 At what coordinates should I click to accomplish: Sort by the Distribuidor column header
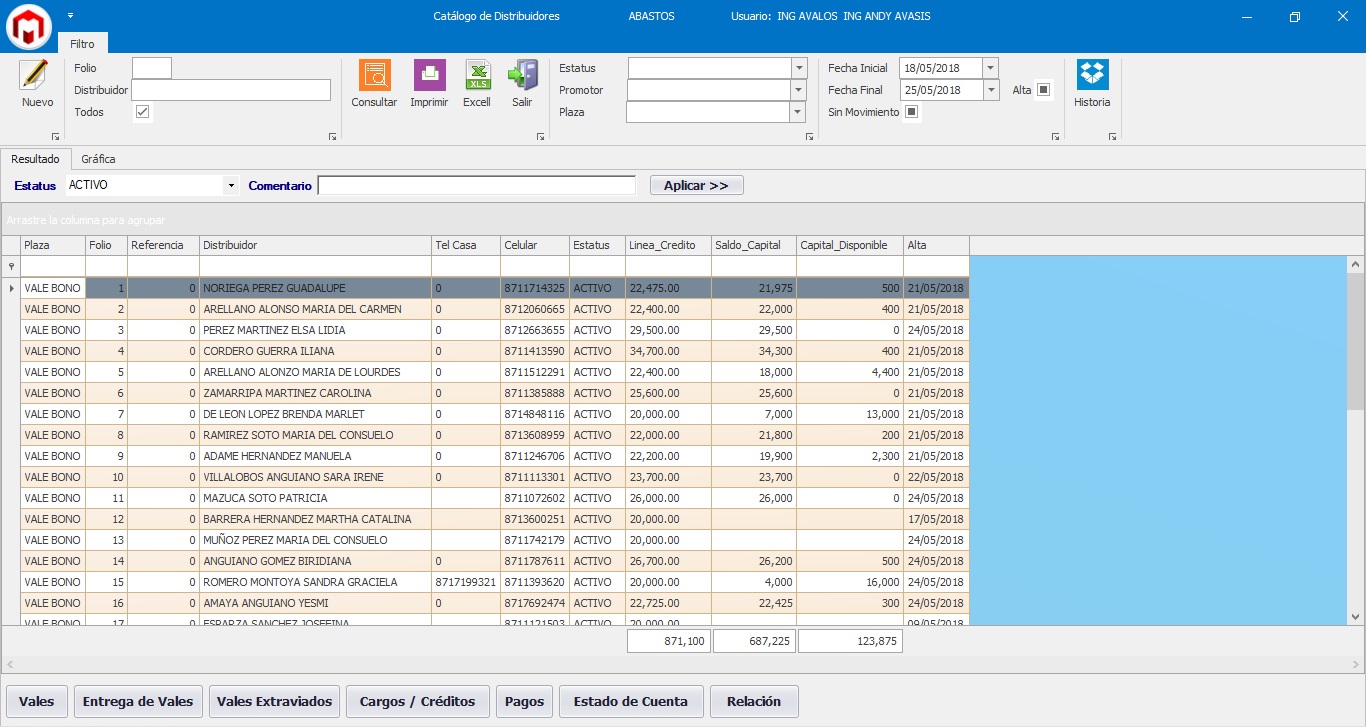[315, 245]
